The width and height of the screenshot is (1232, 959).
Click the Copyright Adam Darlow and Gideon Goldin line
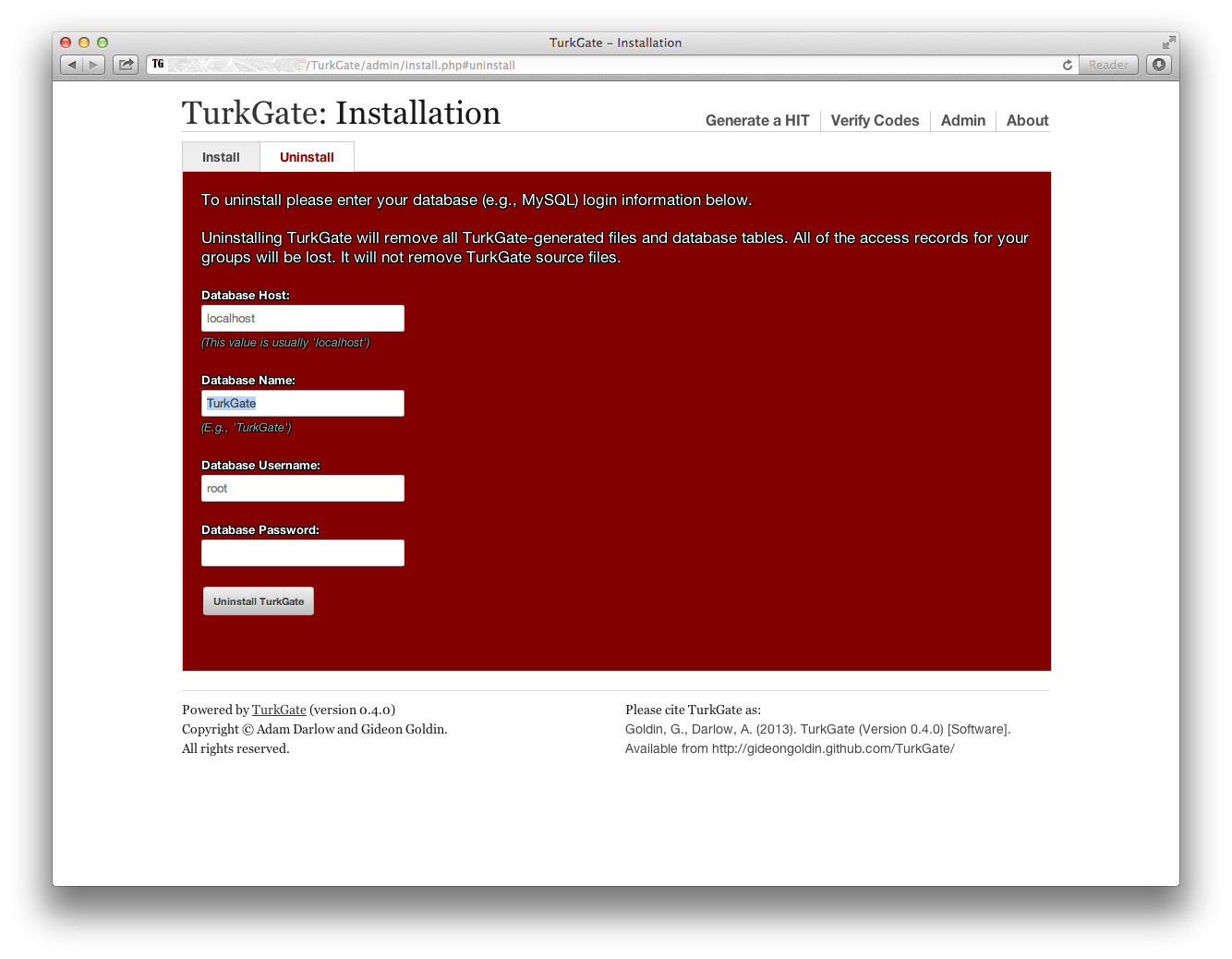pyautogui.click(x=315, y=729)
